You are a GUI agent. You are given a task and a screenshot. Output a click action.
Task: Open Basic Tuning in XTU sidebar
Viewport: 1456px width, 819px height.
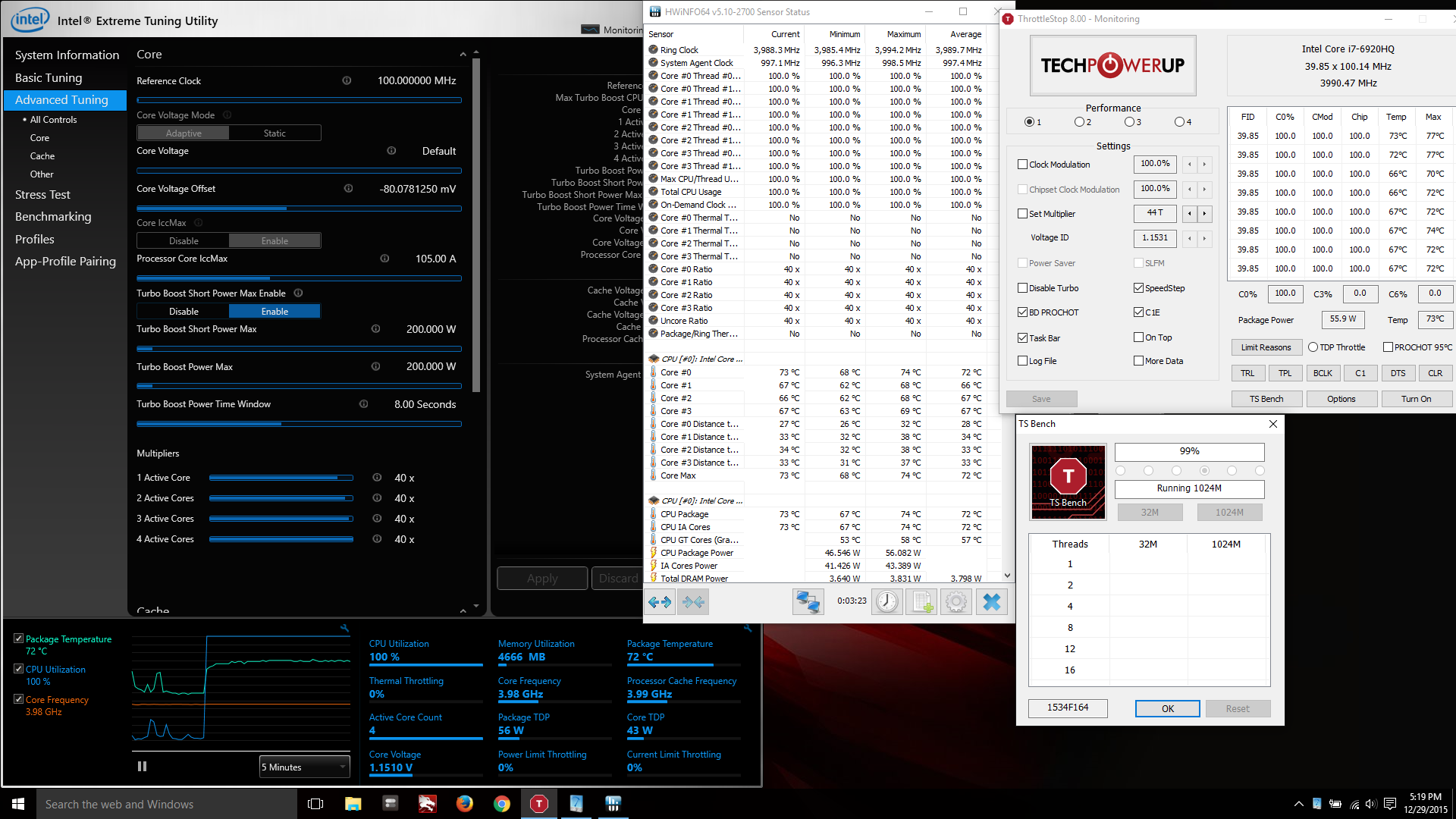[x=49, y=78]
